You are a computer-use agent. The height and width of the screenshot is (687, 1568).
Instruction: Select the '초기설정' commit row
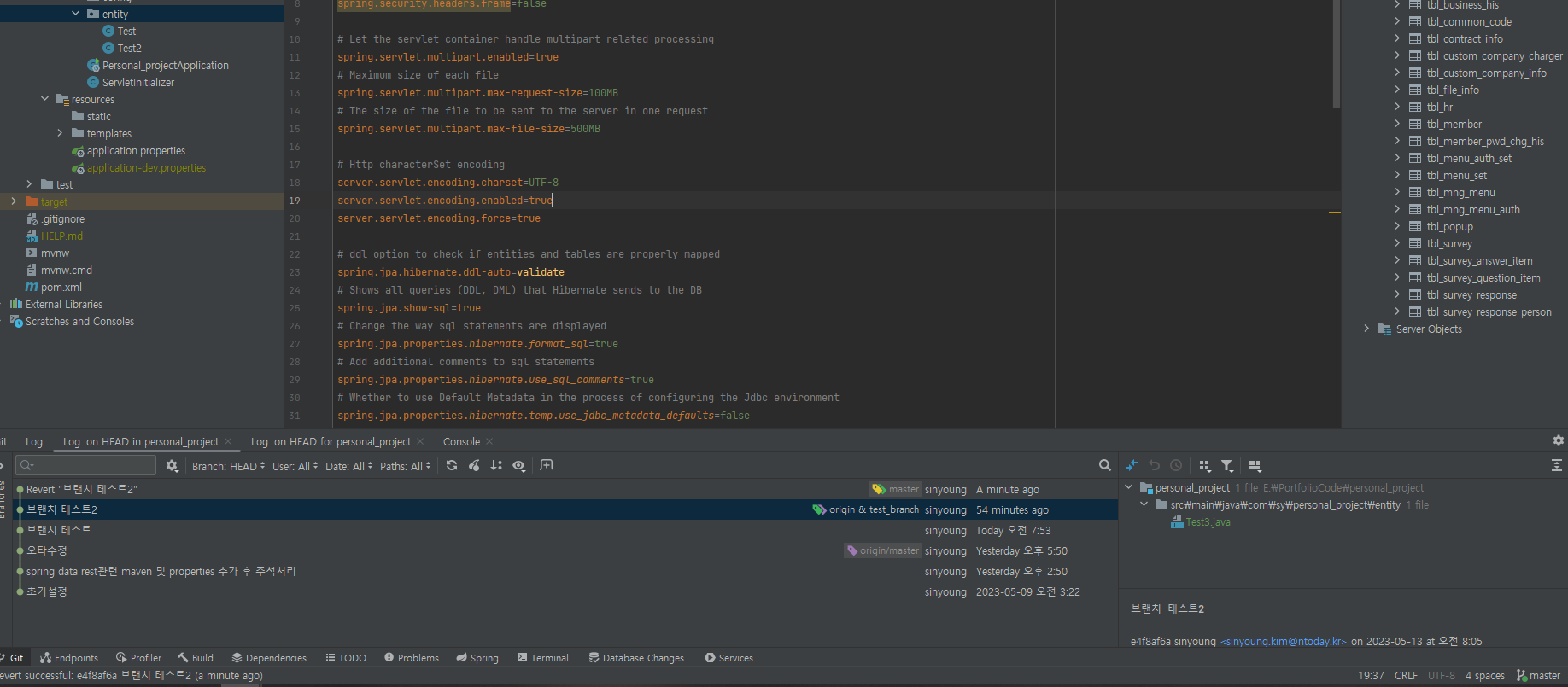coord(564,591)
